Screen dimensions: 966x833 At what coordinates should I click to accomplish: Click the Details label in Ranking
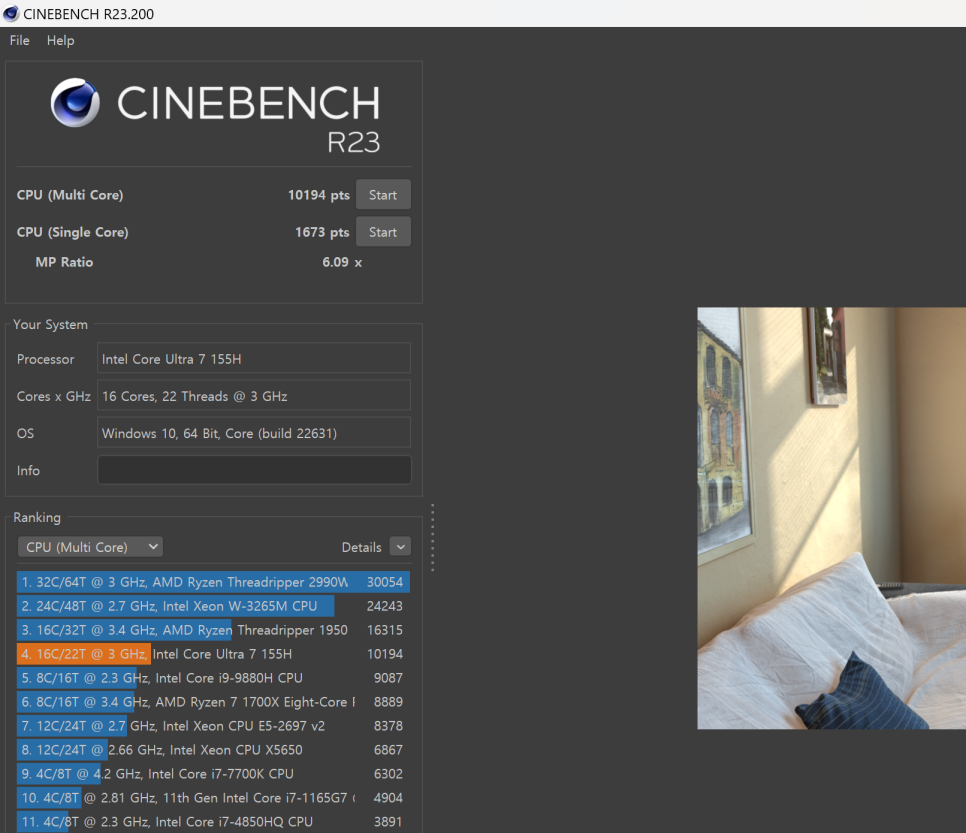(x=361, y=547)
